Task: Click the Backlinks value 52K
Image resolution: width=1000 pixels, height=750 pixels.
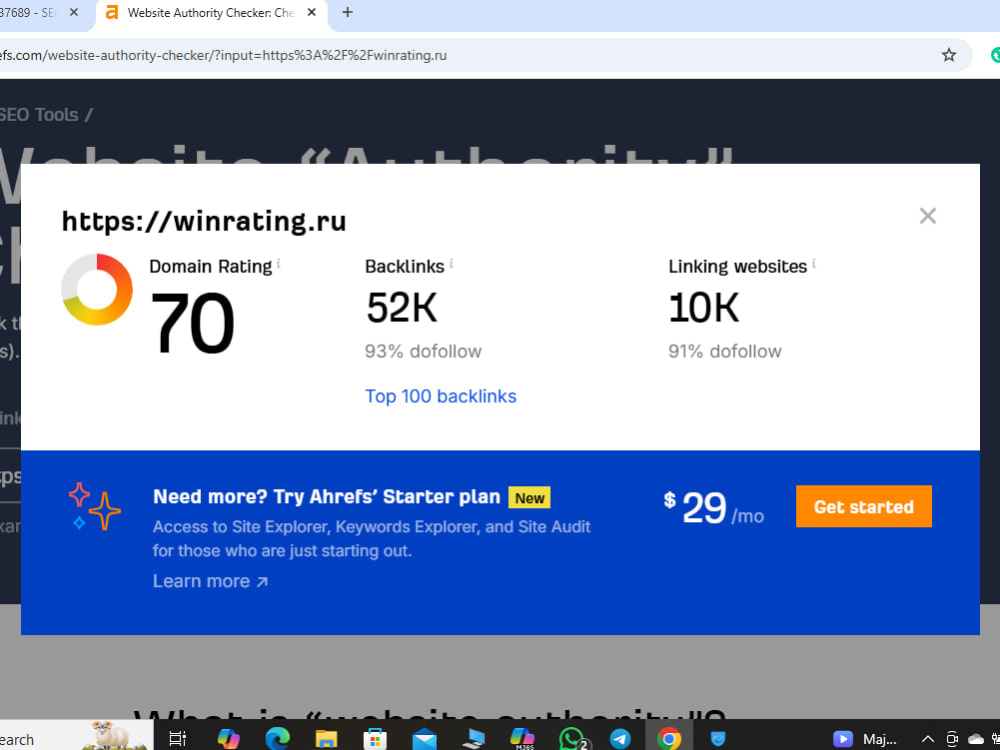Action: coord(401,307)
